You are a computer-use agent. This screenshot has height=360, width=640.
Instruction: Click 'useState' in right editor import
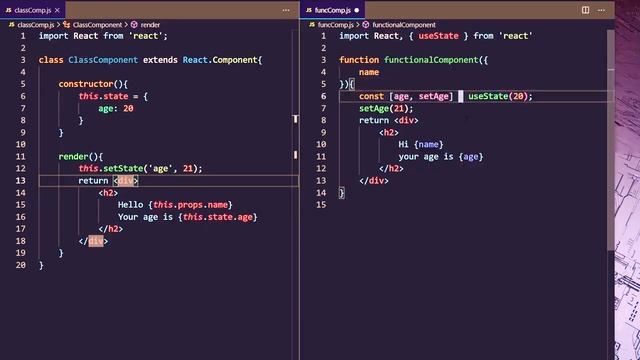click(438, 36)
